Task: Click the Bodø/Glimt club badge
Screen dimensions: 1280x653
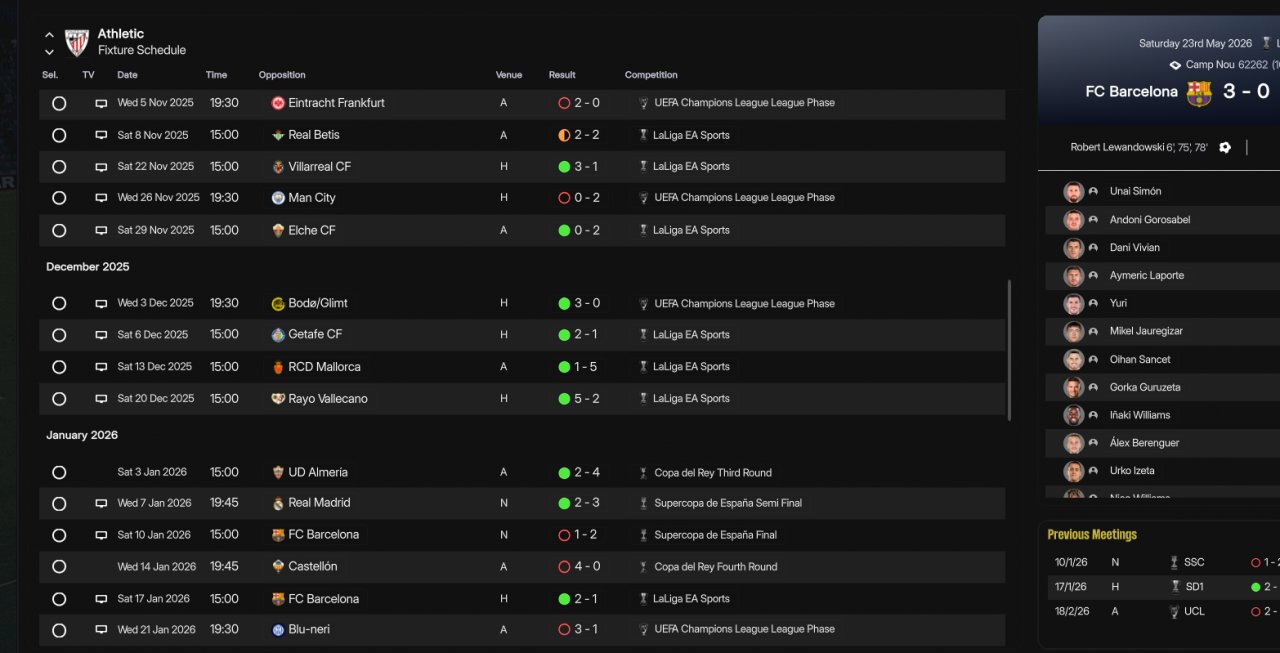Action: (278, 303)
